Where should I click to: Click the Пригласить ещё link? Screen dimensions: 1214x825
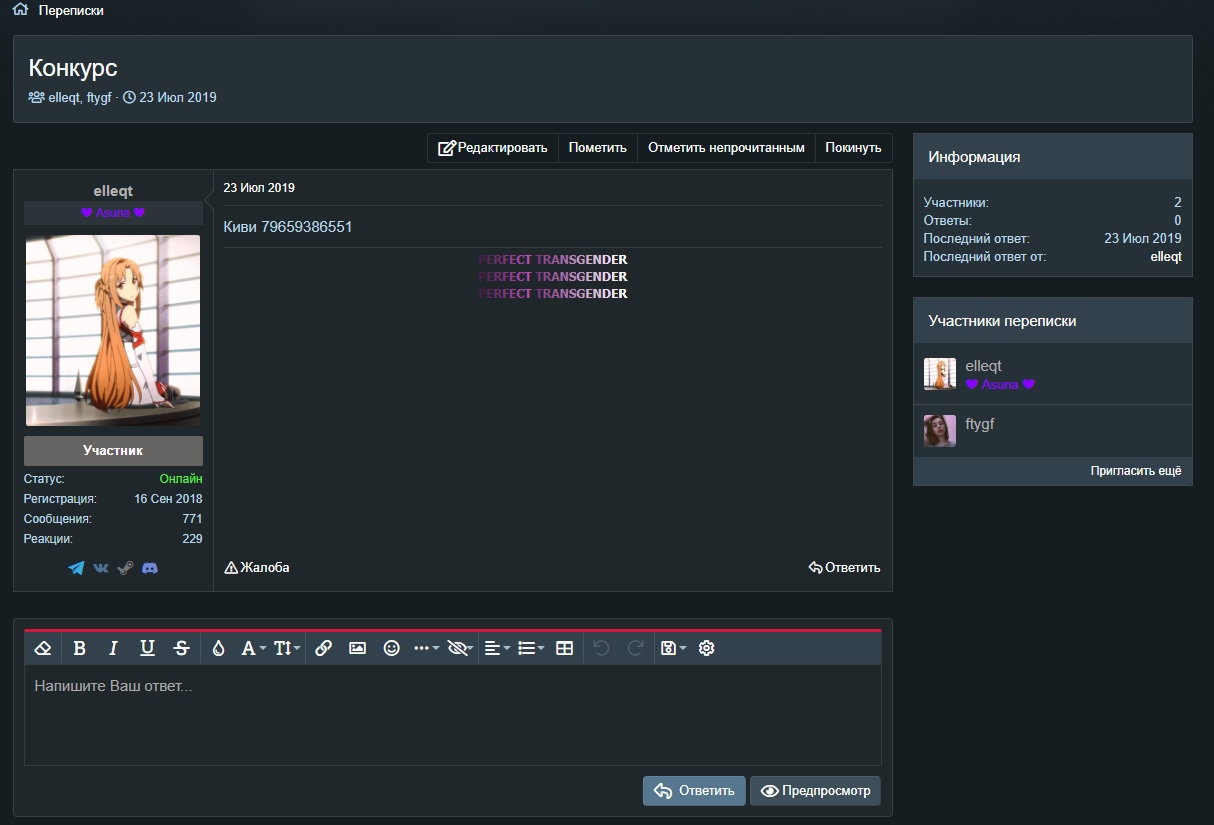(1135, 470)
